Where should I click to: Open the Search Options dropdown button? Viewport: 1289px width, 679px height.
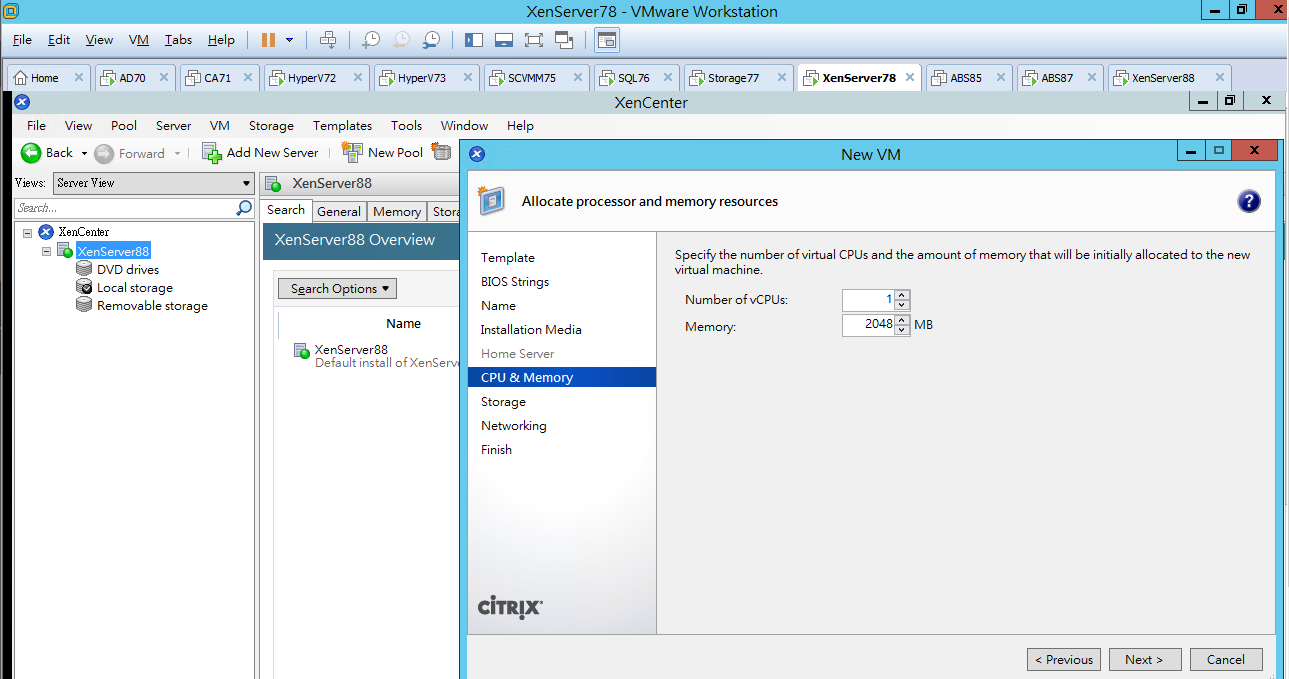click(337, 288)
